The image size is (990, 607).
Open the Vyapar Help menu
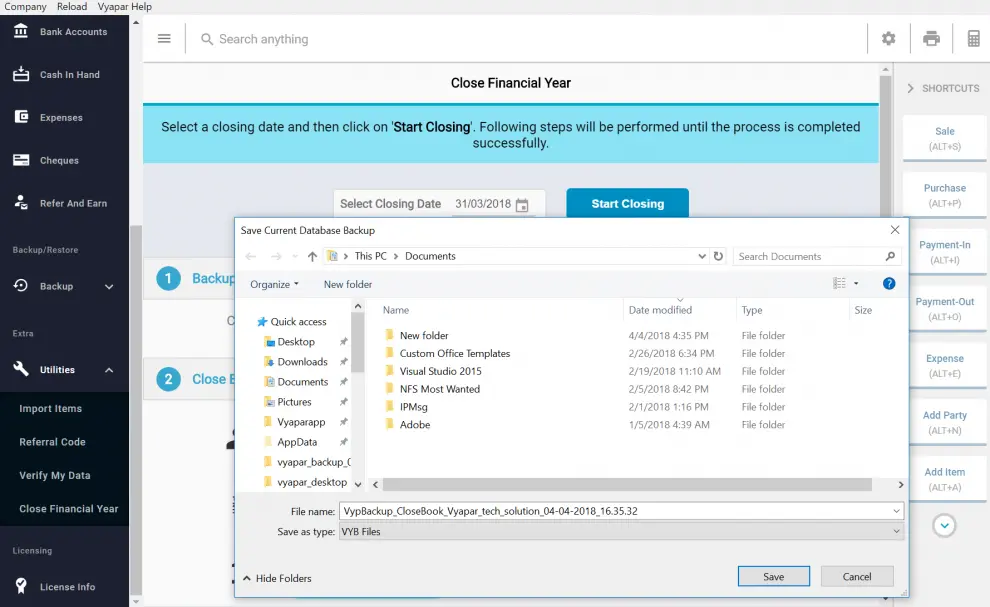point(124,6)
